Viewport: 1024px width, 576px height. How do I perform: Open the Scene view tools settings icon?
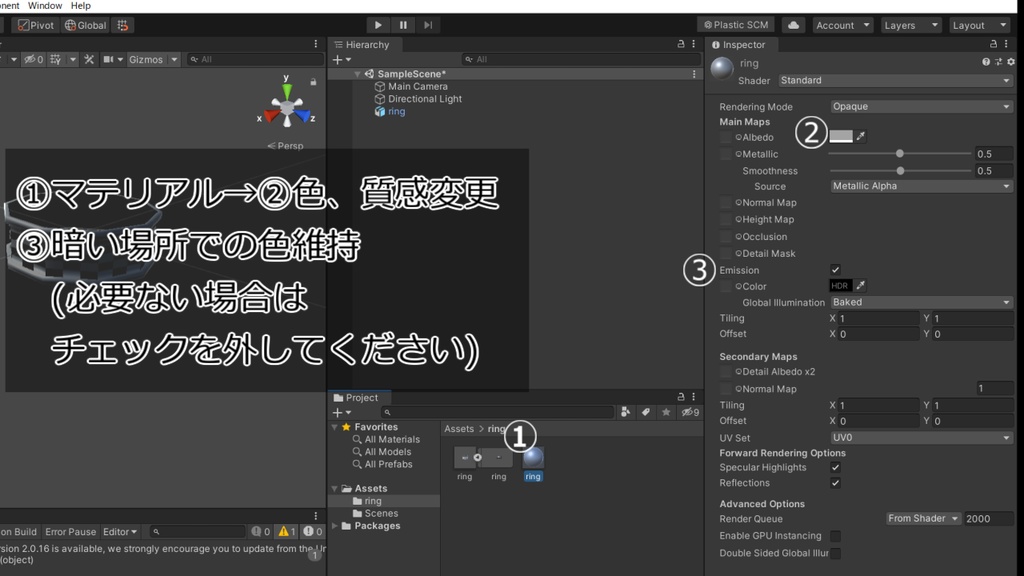coord(89,59)
